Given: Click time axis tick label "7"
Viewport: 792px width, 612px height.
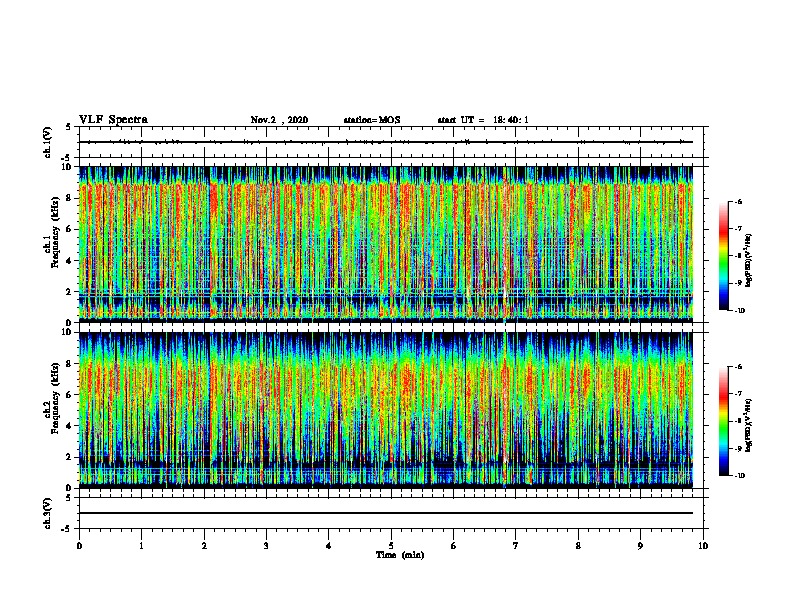Looking at the screenshot, I should [516, 546].
